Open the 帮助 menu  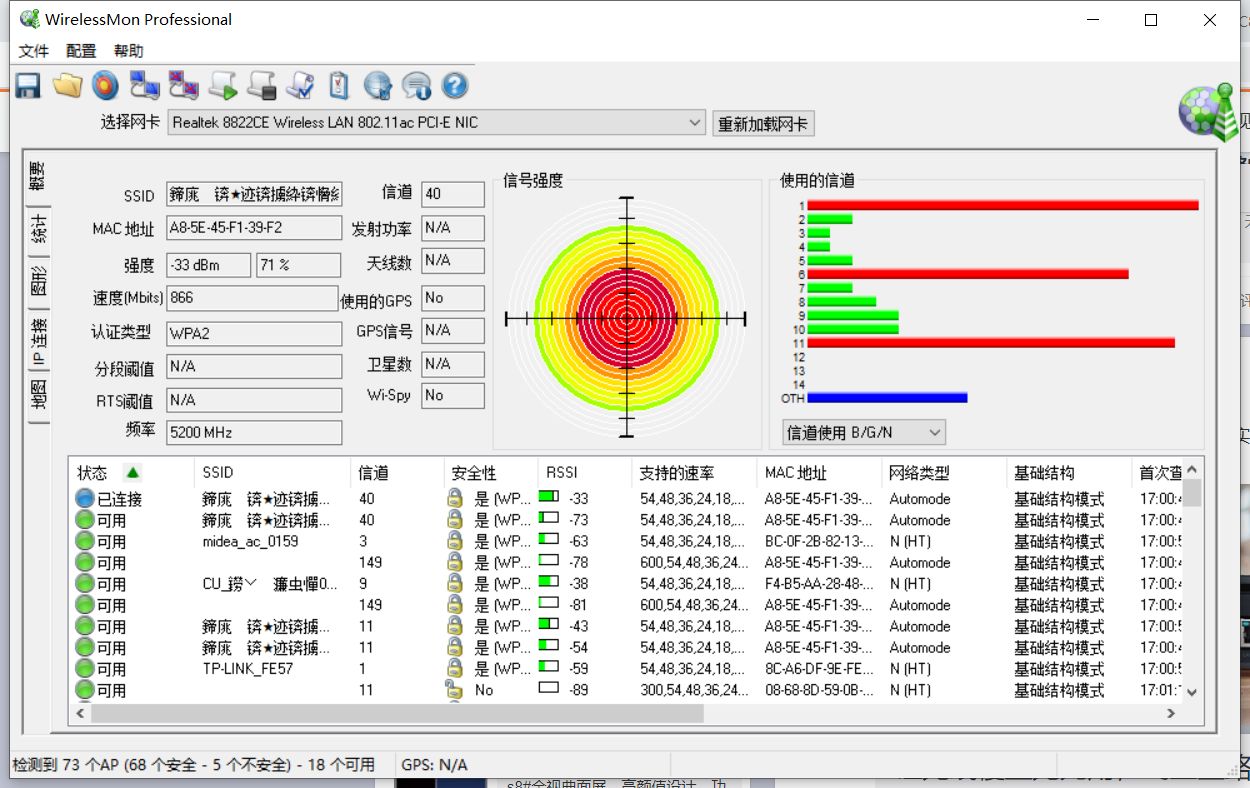[x=129, y=51]
